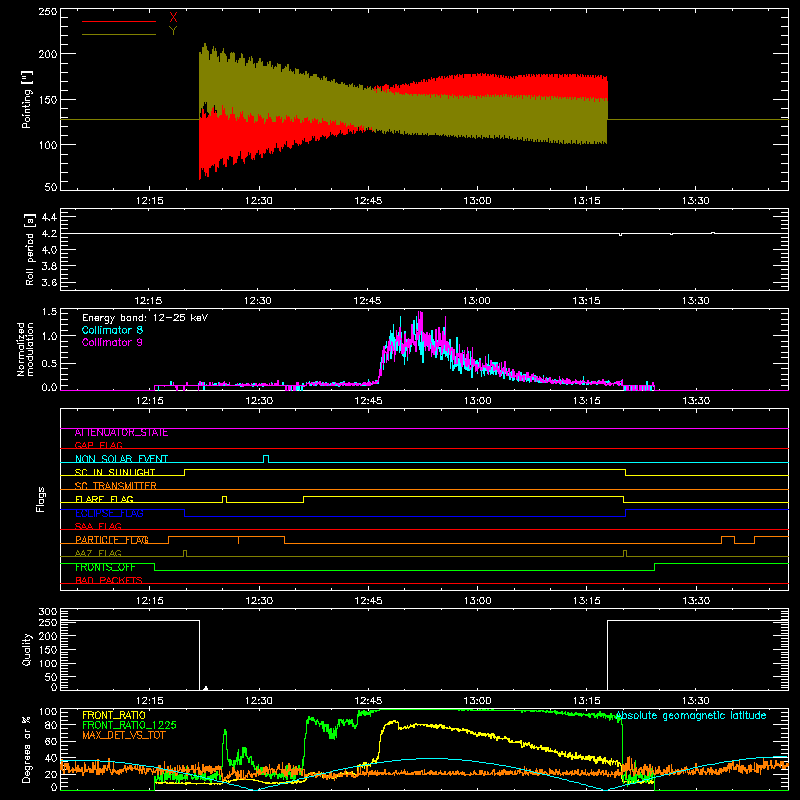800x800 pixels.
Task: Select the ATTENUATOR_STATE flag label
Action: 121,433
